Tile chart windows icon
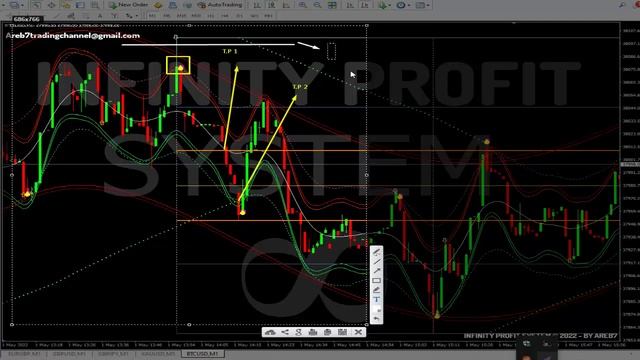640x360 pixels. click(333, 5)
